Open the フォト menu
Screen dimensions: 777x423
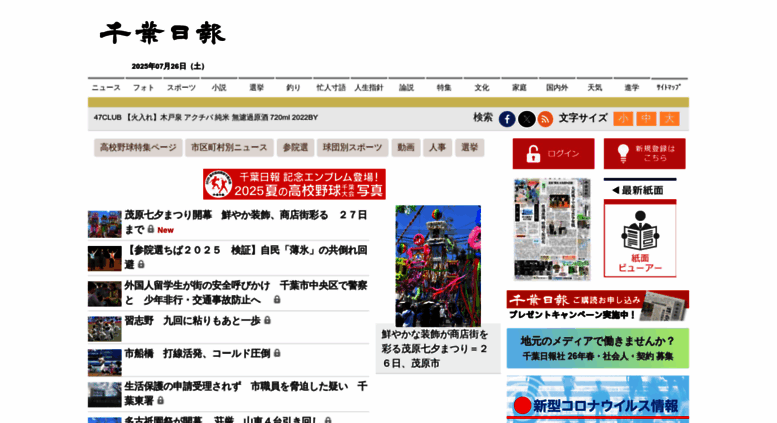click(x=144, y=87)
